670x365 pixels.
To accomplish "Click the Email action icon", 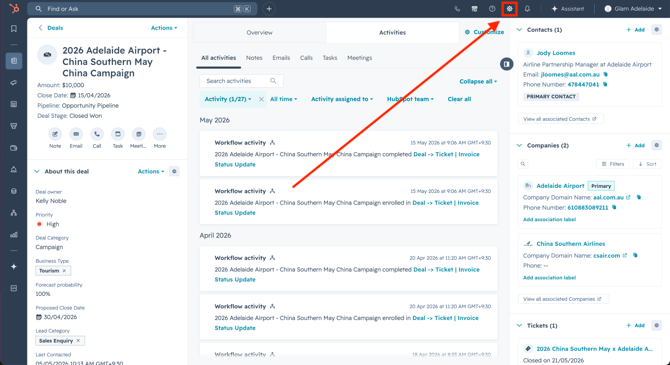I will pos(76,134).
